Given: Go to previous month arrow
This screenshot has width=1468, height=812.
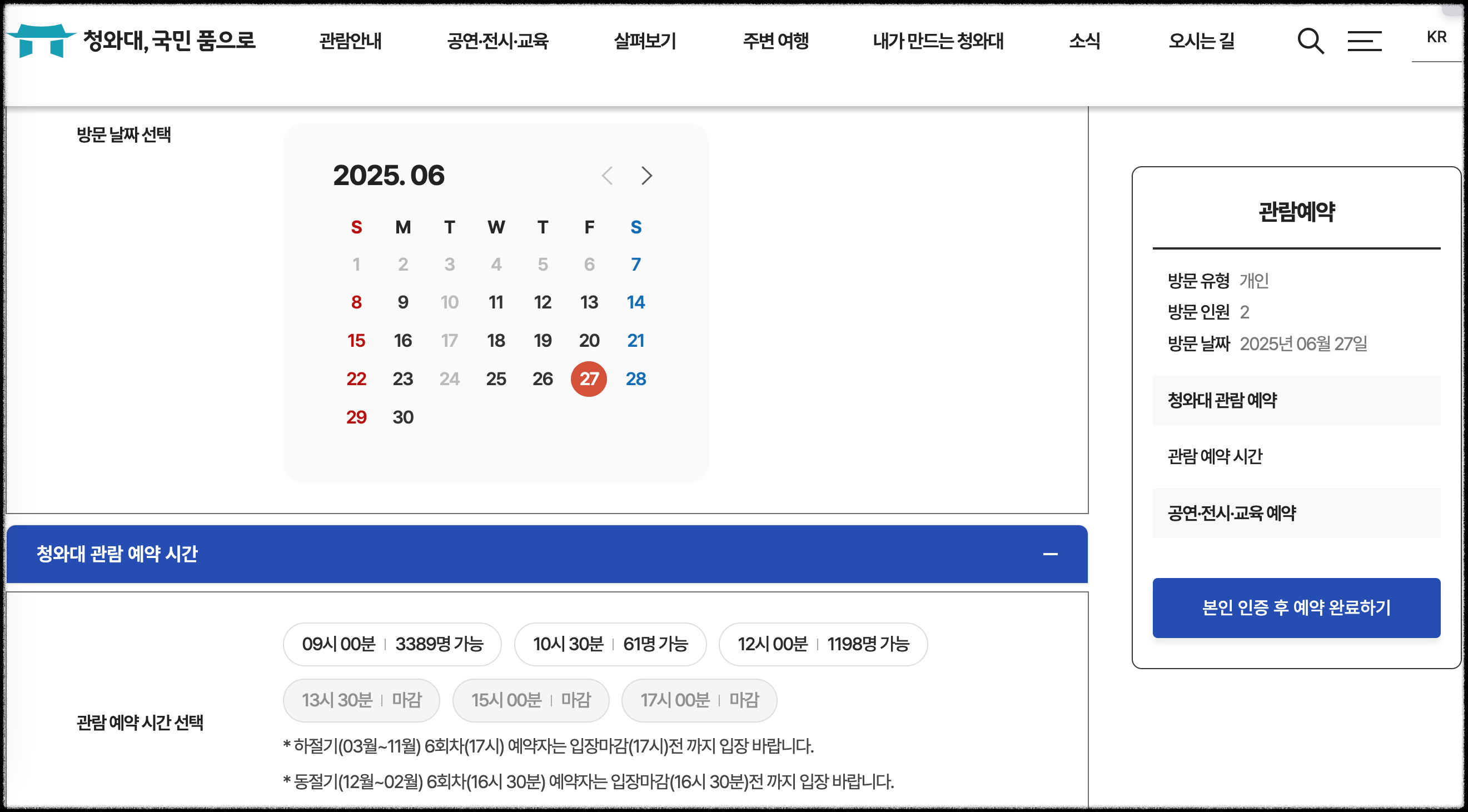Looking at the screenshot, I should [x=607, y=176].
